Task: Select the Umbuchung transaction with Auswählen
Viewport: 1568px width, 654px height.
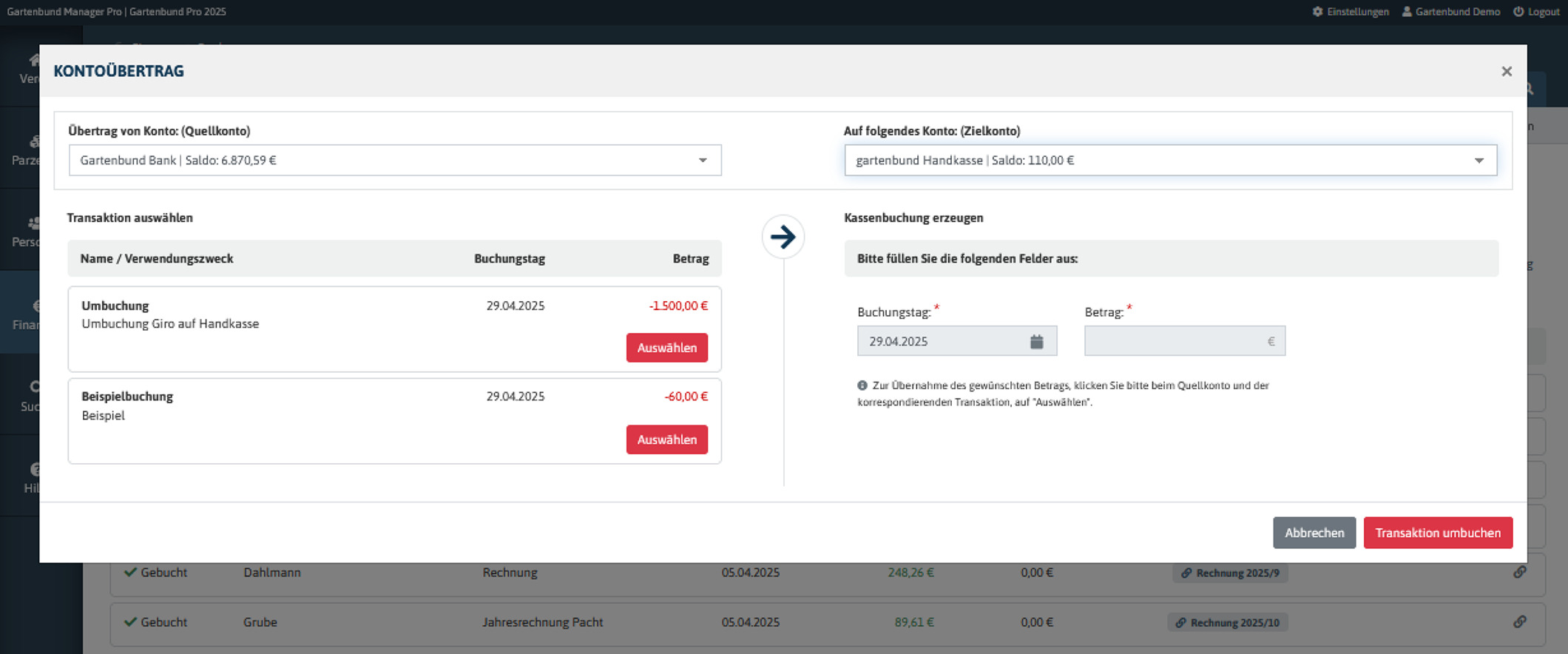Action: coord(666,348)
